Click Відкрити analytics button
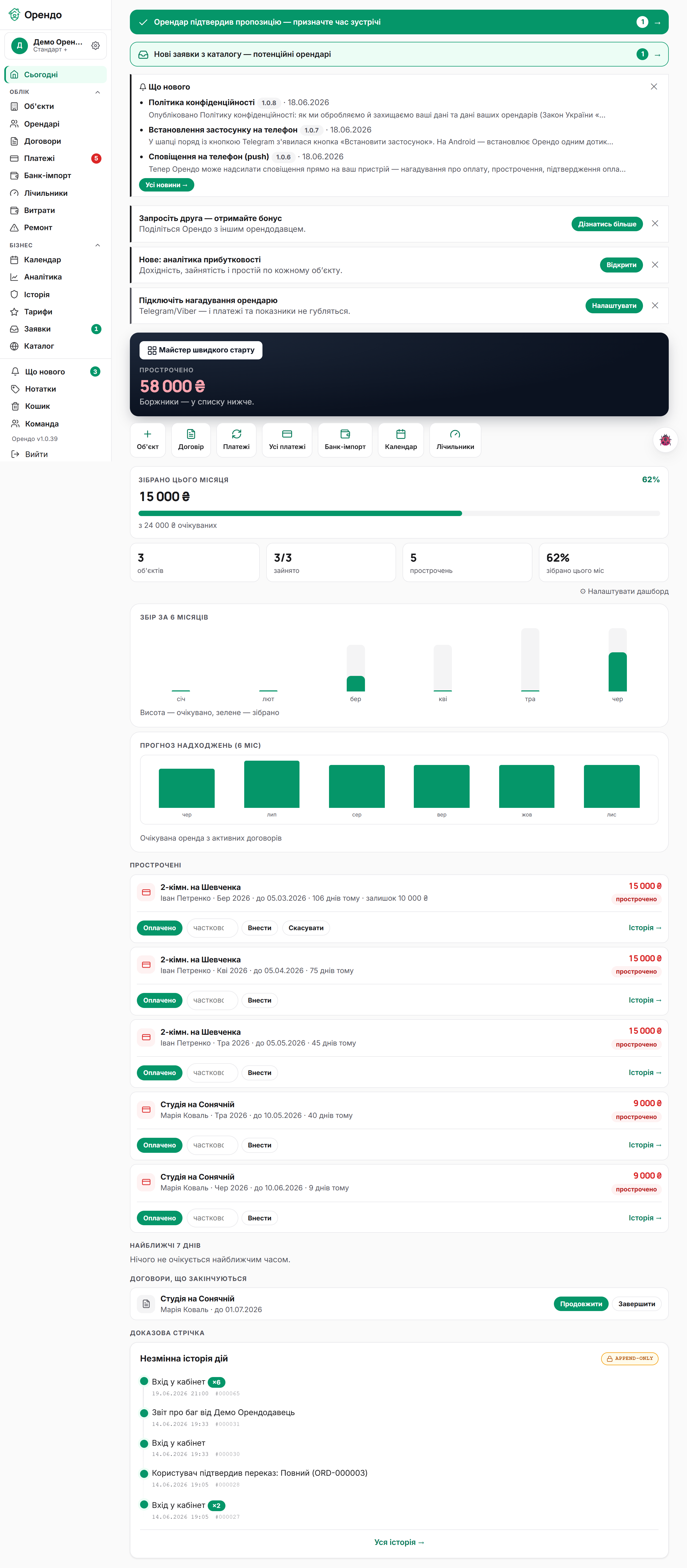 point(621,265)
